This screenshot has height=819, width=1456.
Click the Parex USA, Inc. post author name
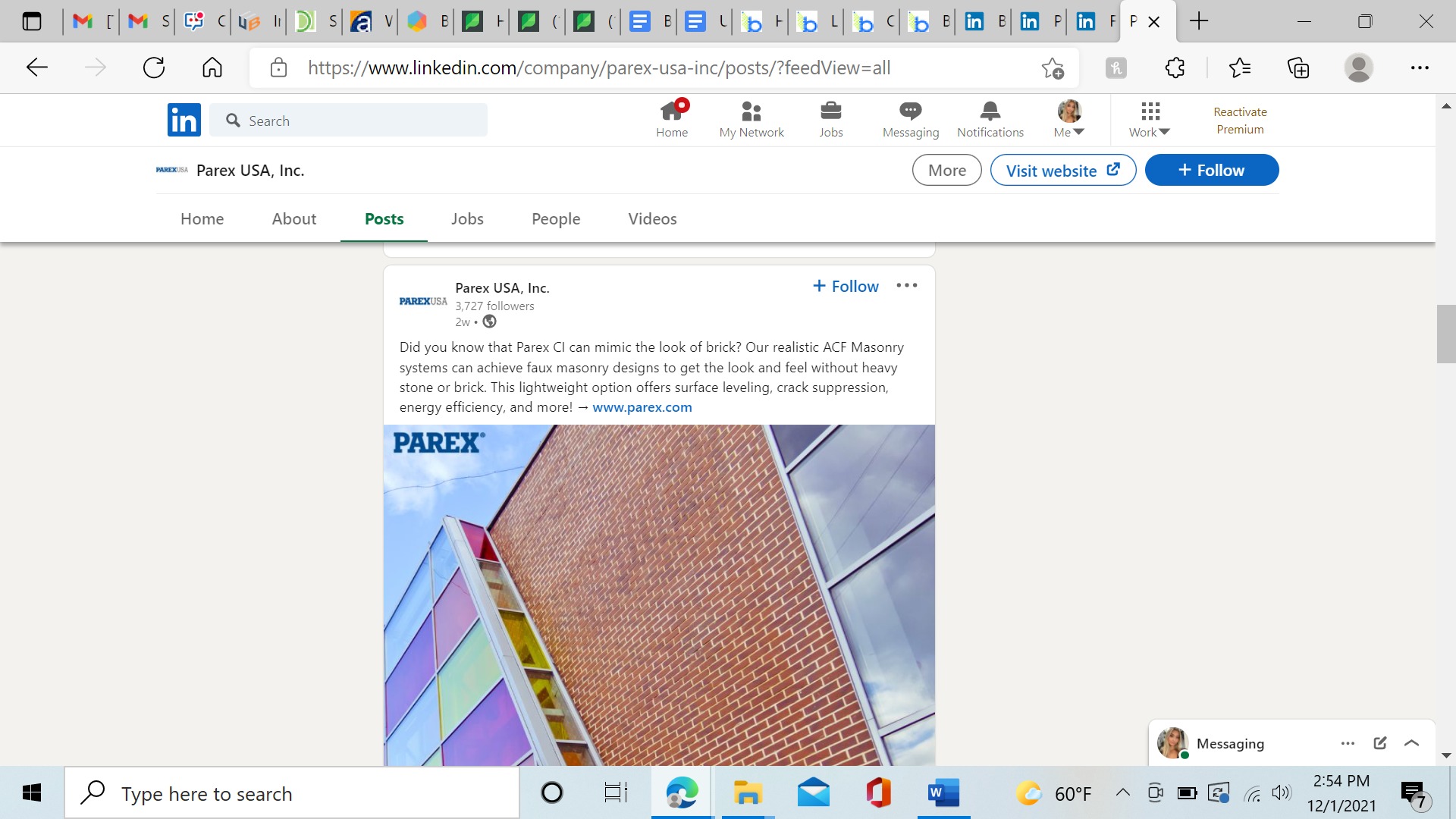point(502,288)
